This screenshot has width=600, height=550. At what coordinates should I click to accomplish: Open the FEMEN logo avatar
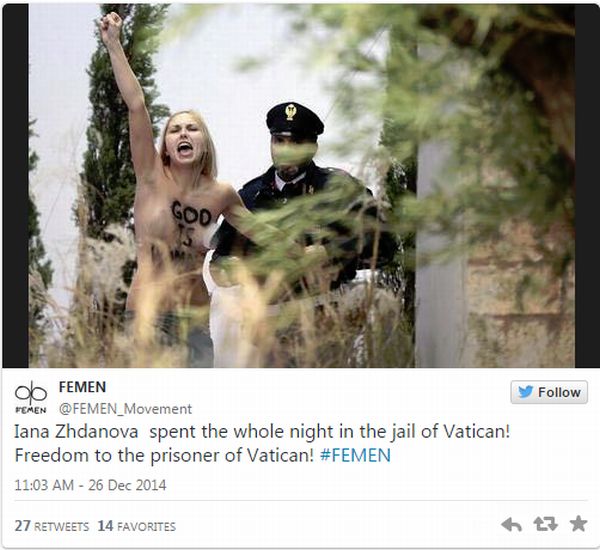tap(31, 398)
